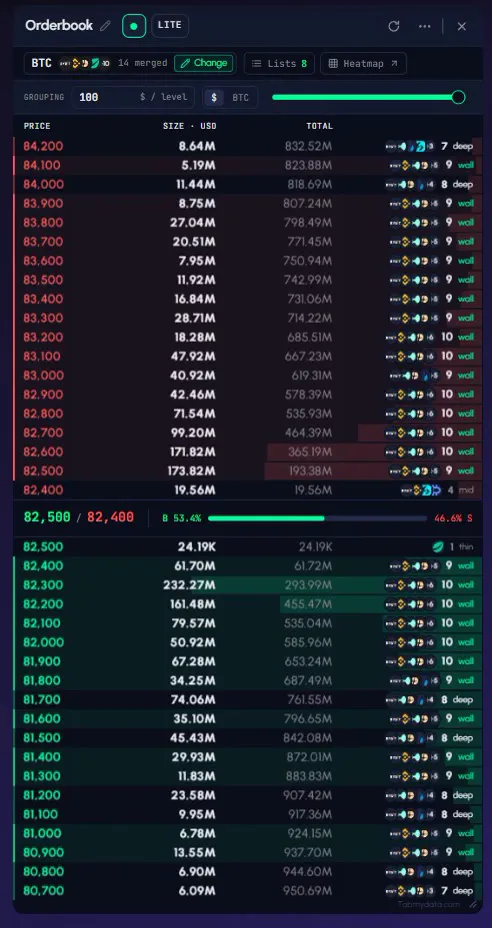
Task: Click the ask size 171.82M
Action: (x=193, y=452)
